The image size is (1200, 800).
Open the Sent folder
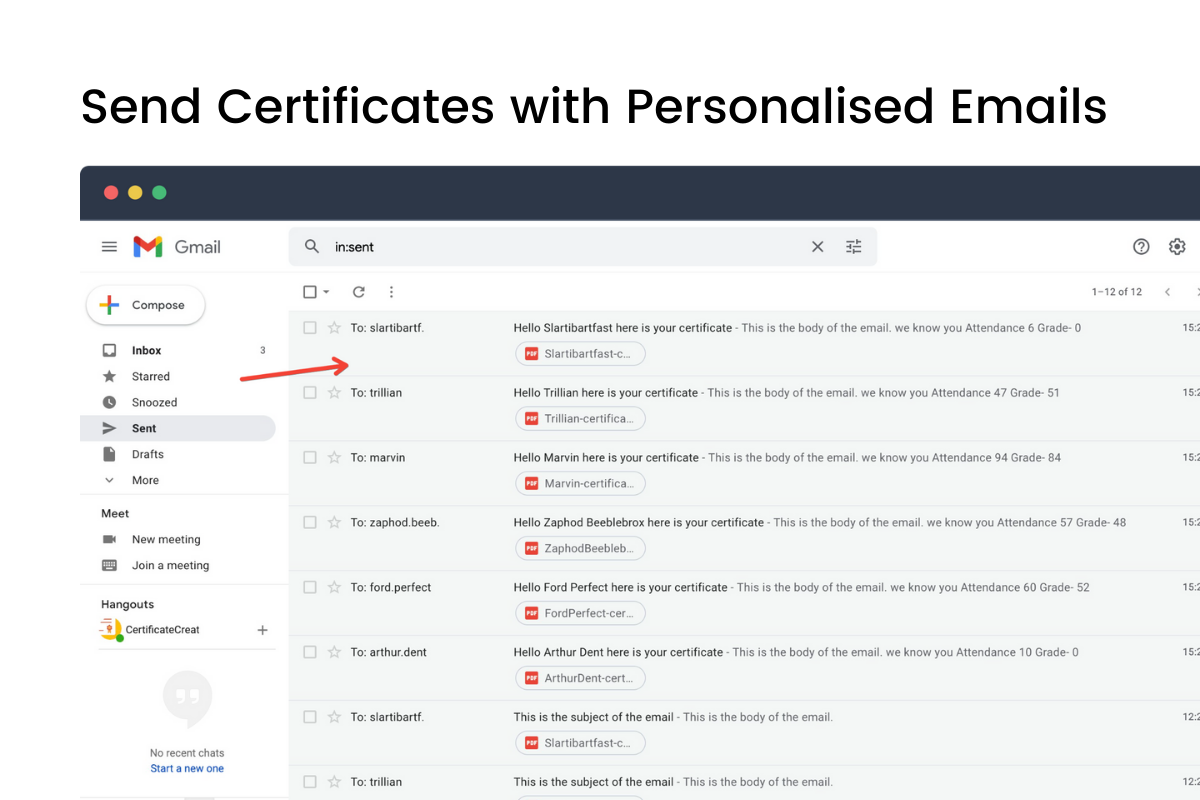(143, 428)
